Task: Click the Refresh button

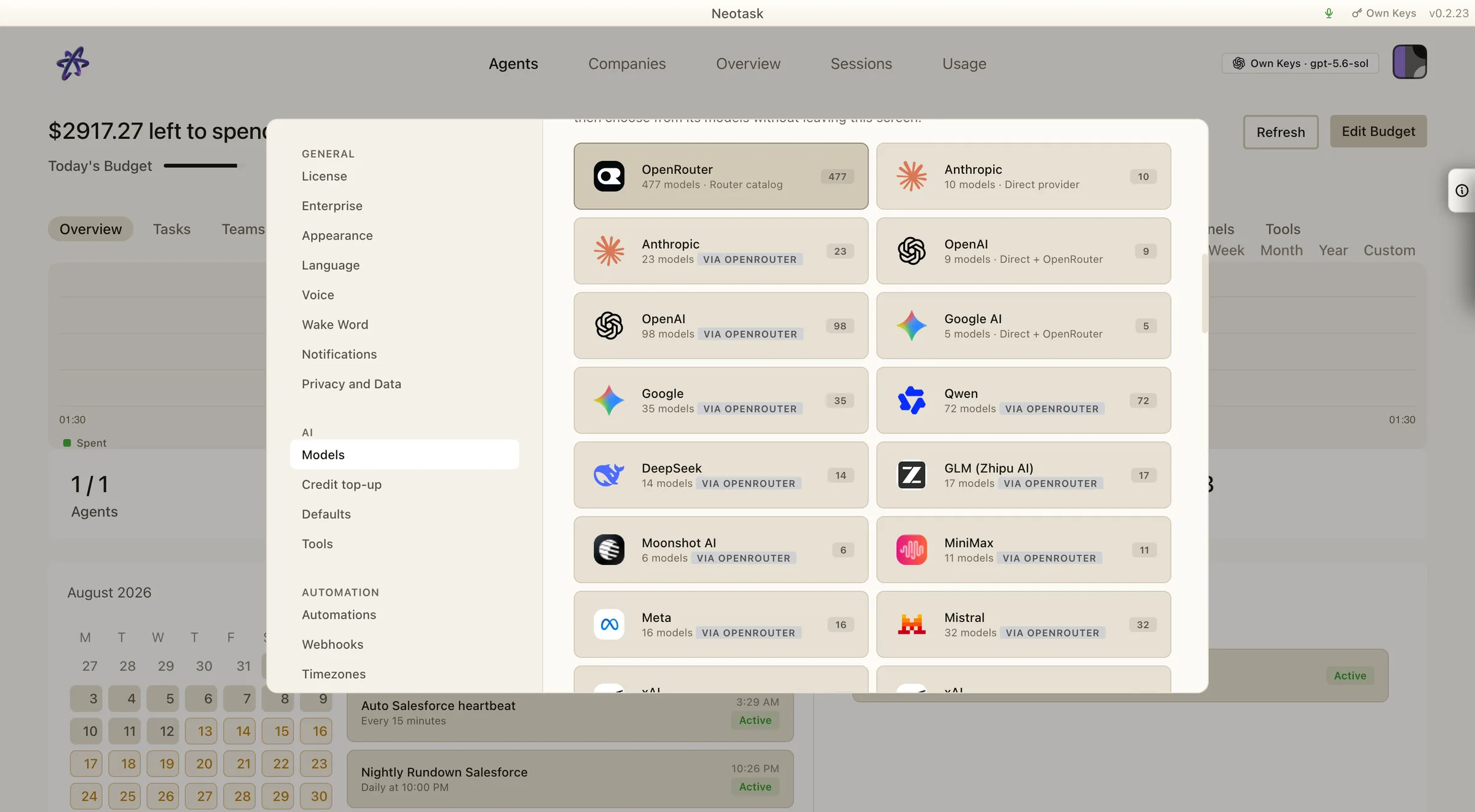Action: pyautogui.click(x=1281, y=132)
